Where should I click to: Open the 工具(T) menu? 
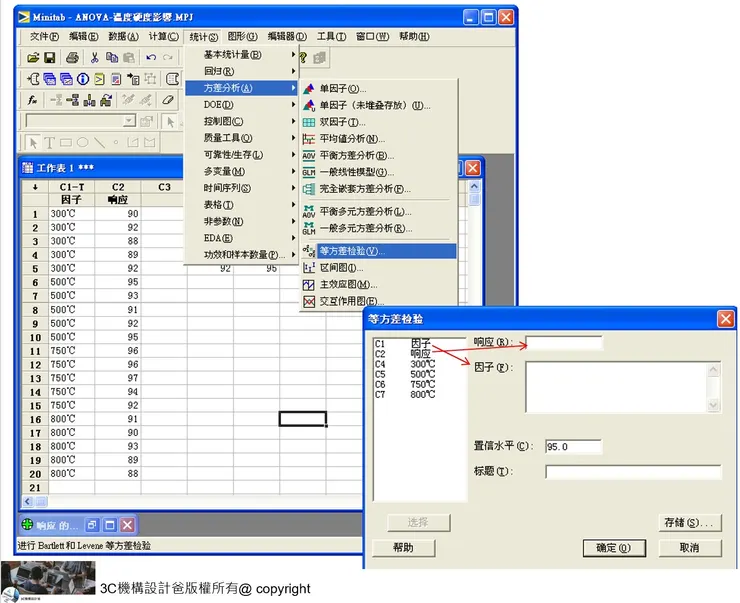331,36
